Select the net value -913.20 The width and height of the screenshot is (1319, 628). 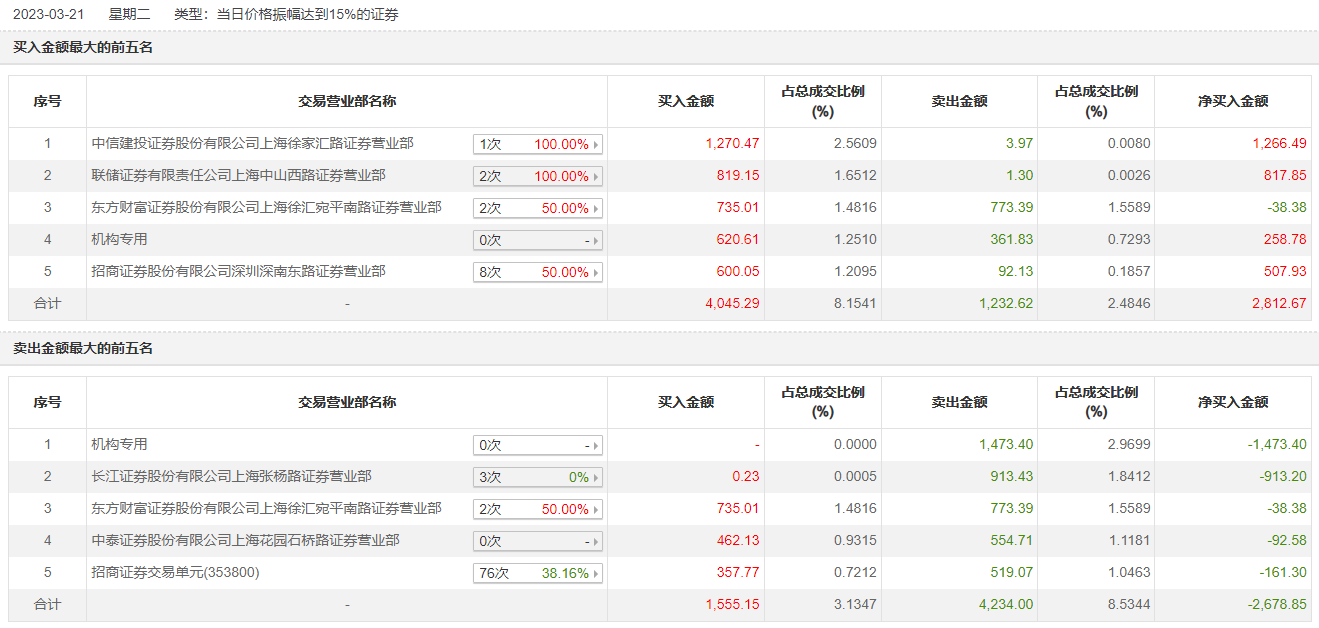pos(1283,477)
